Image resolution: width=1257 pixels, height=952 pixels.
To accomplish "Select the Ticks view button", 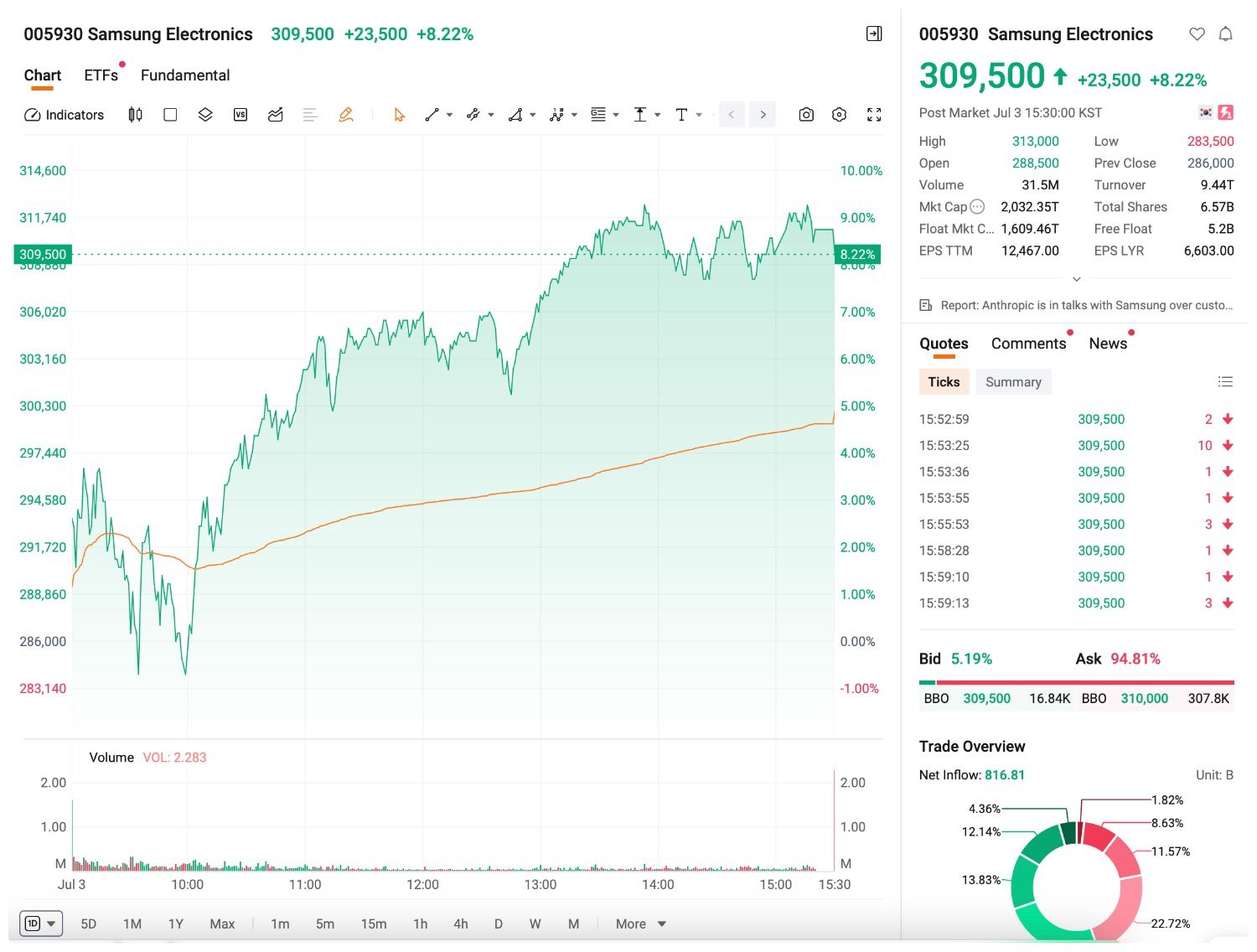I will 944,382.
